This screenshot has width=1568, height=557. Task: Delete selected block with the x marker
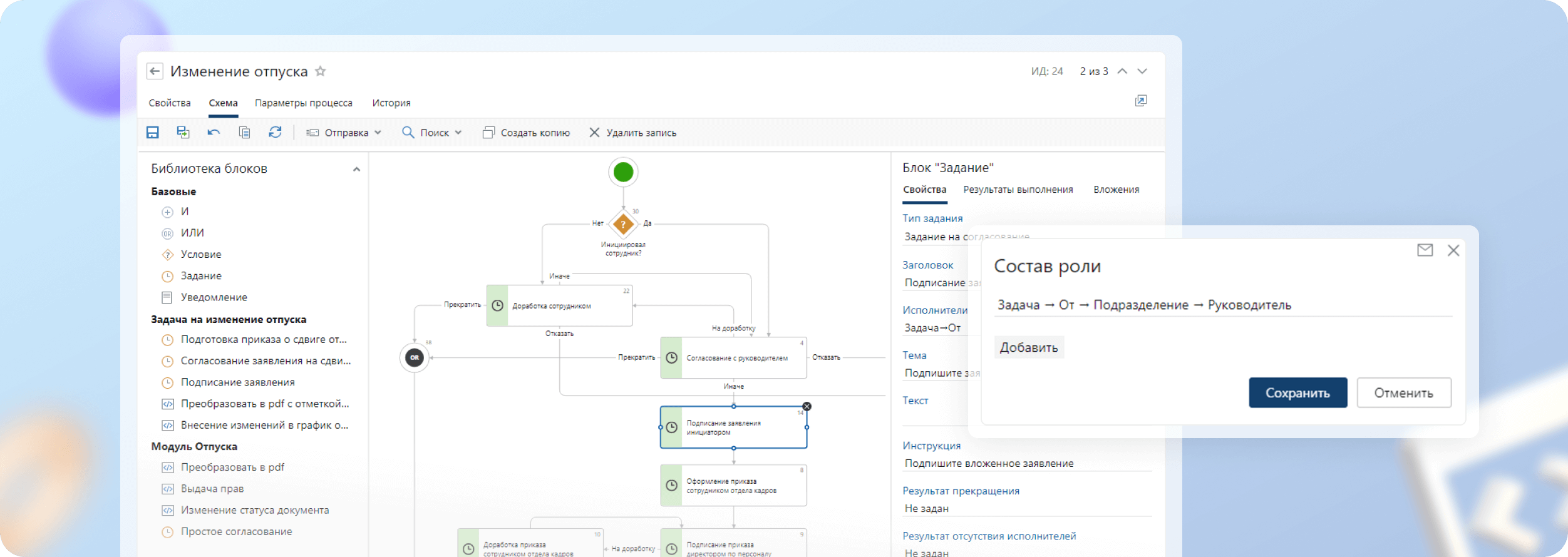[x=807, y=407]
